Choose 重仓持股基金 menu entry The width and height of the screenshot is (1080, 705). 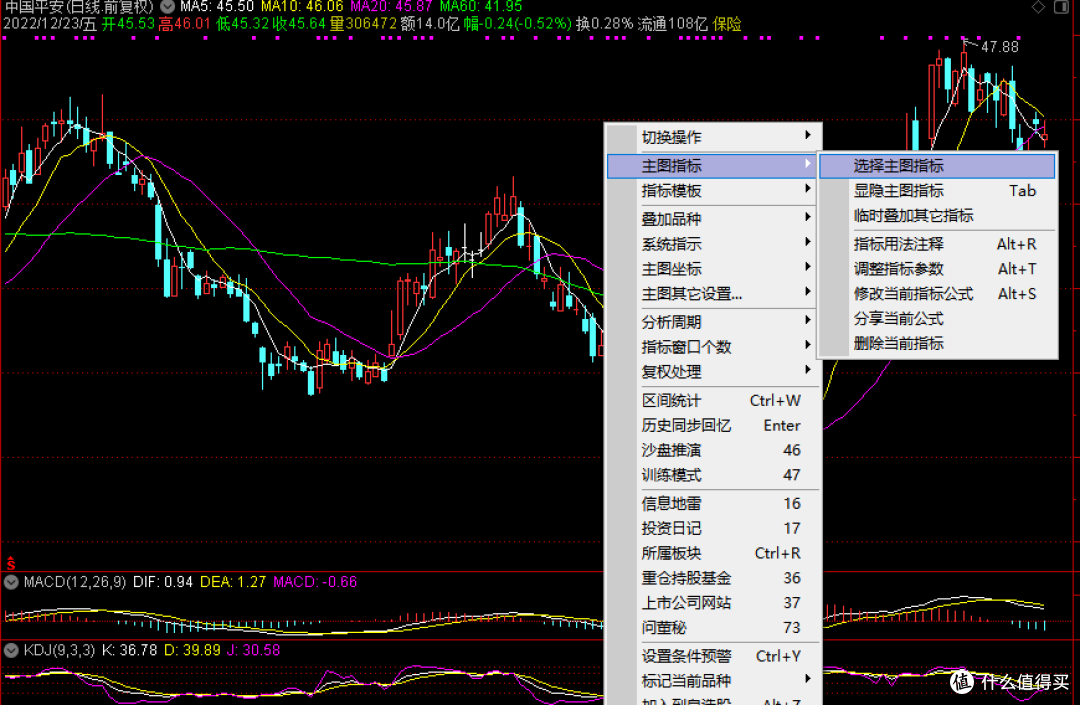coord(714,578)
